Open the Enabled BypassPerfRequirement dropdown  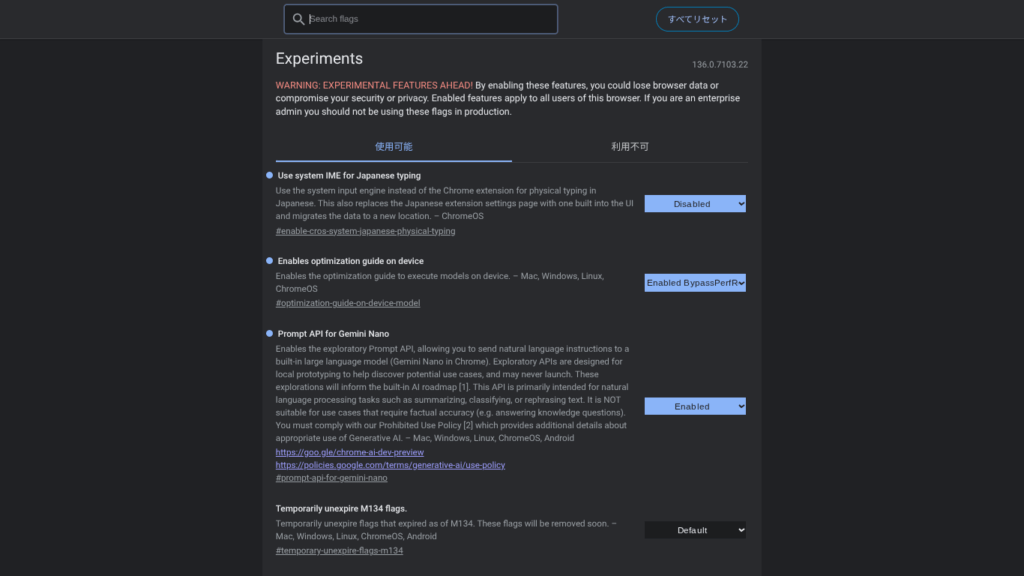coord(695,283)
